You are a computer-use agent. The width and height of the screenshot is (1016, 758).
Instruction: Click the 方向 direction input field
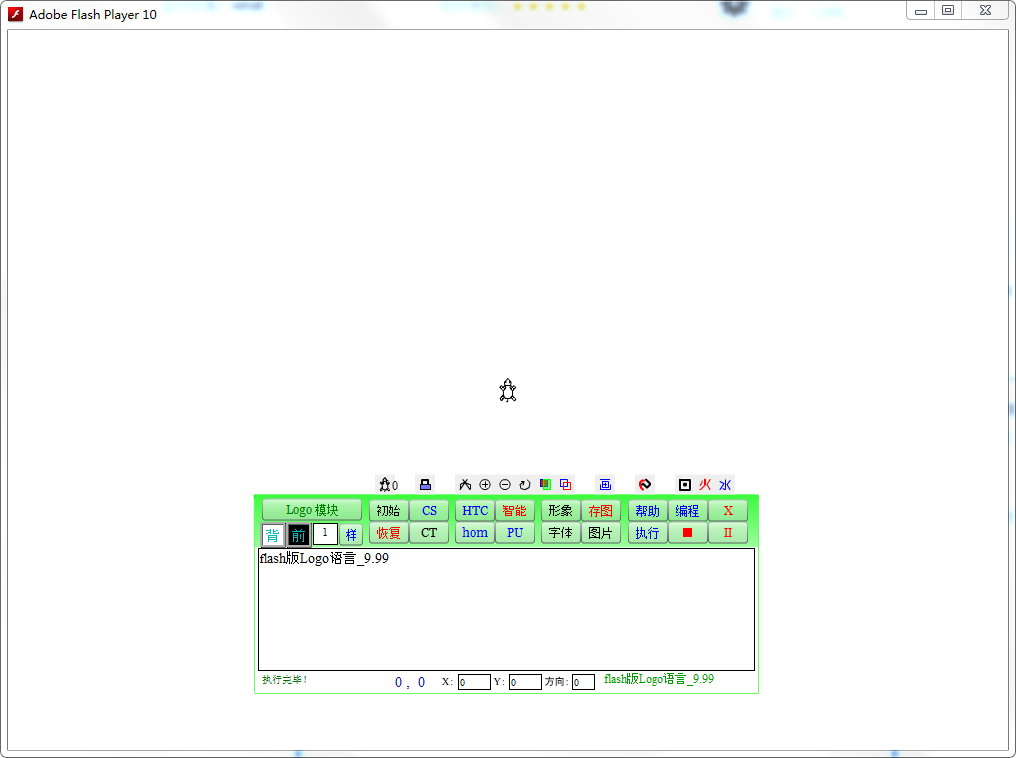[583, 682]
